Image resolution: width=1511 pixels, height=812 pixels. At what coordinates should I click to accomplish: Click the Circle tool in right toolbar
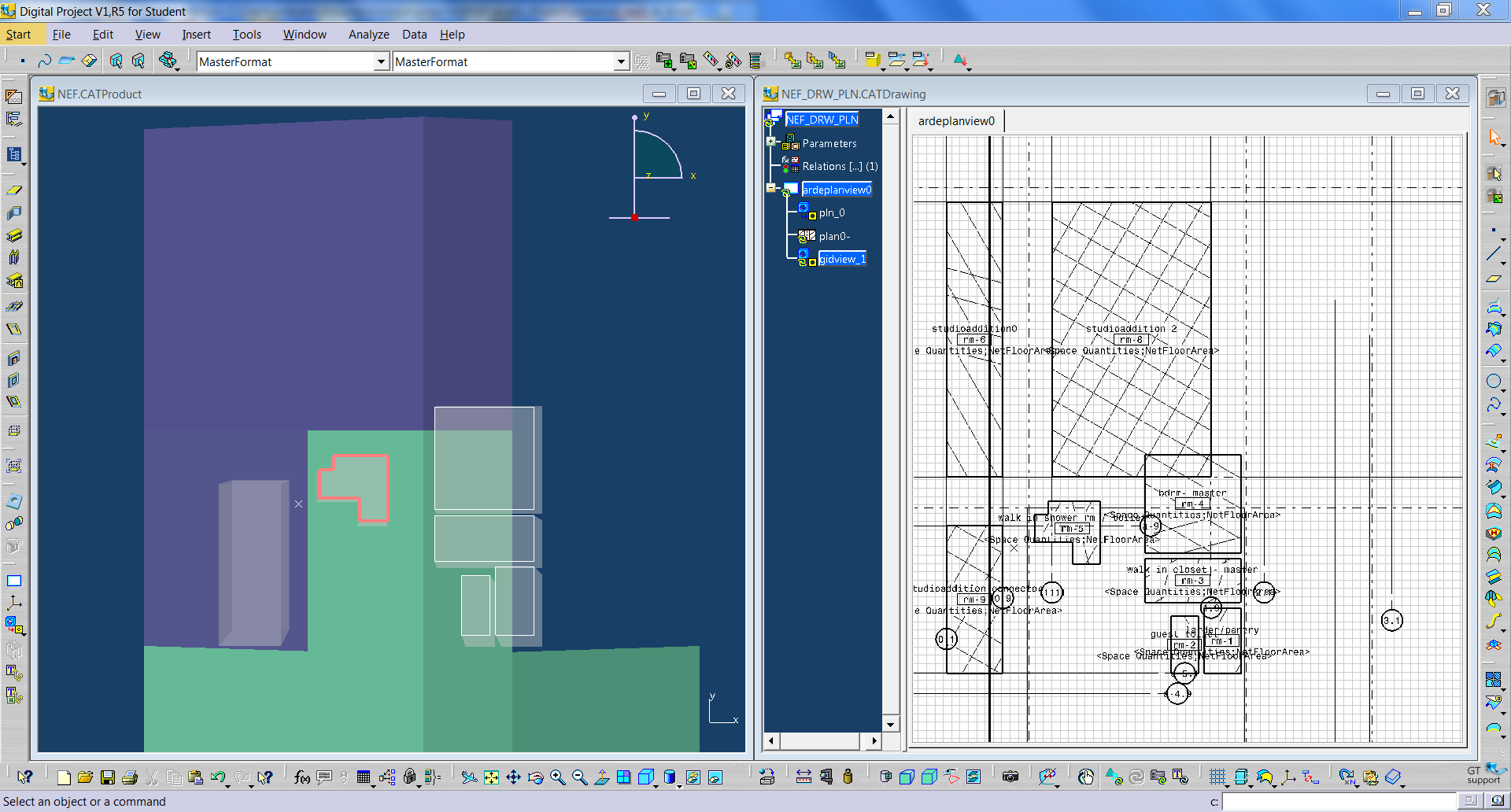(x=1494, y=381)
